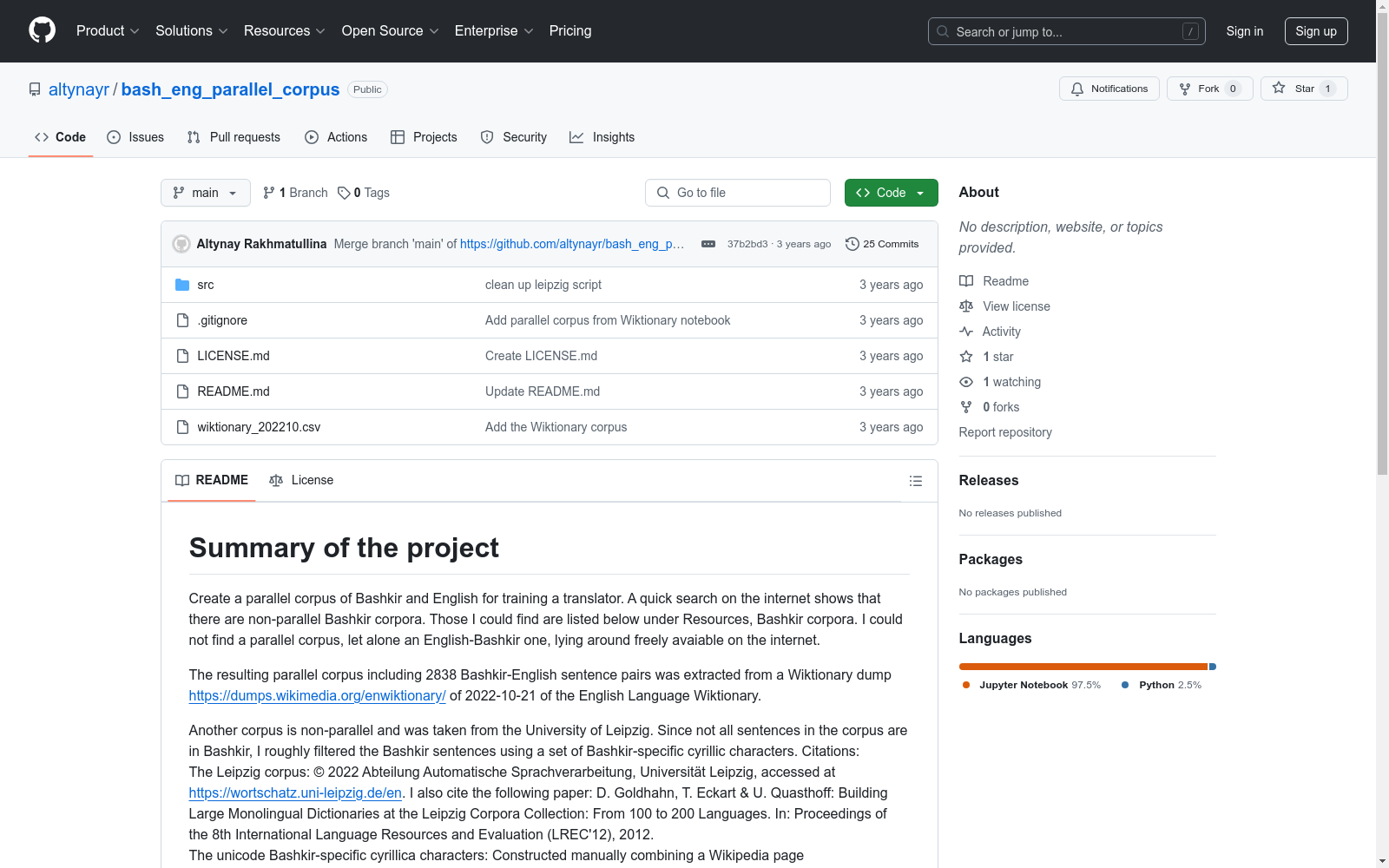Click the search magnifier icon in header
1389x868 pixels.
coord(943,31)
